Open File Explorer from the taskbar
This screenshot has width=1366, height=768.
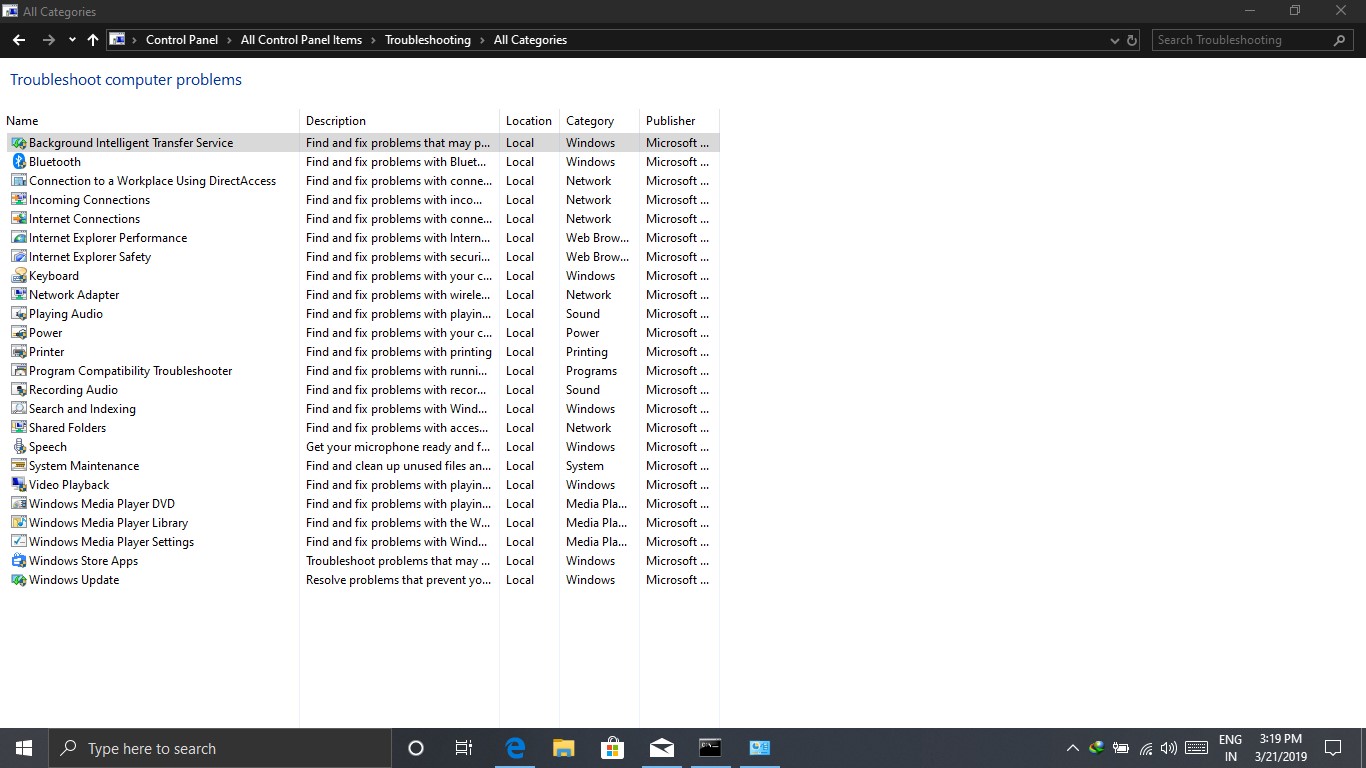coord(564,748)
